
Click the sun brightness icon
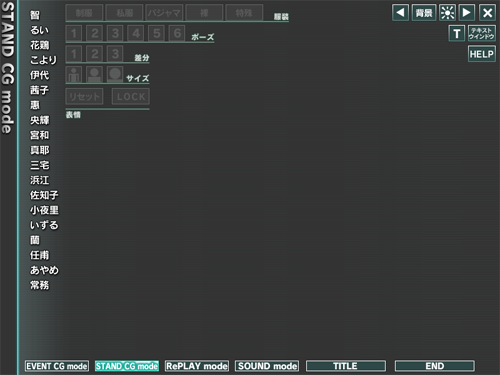pos(447,13)
